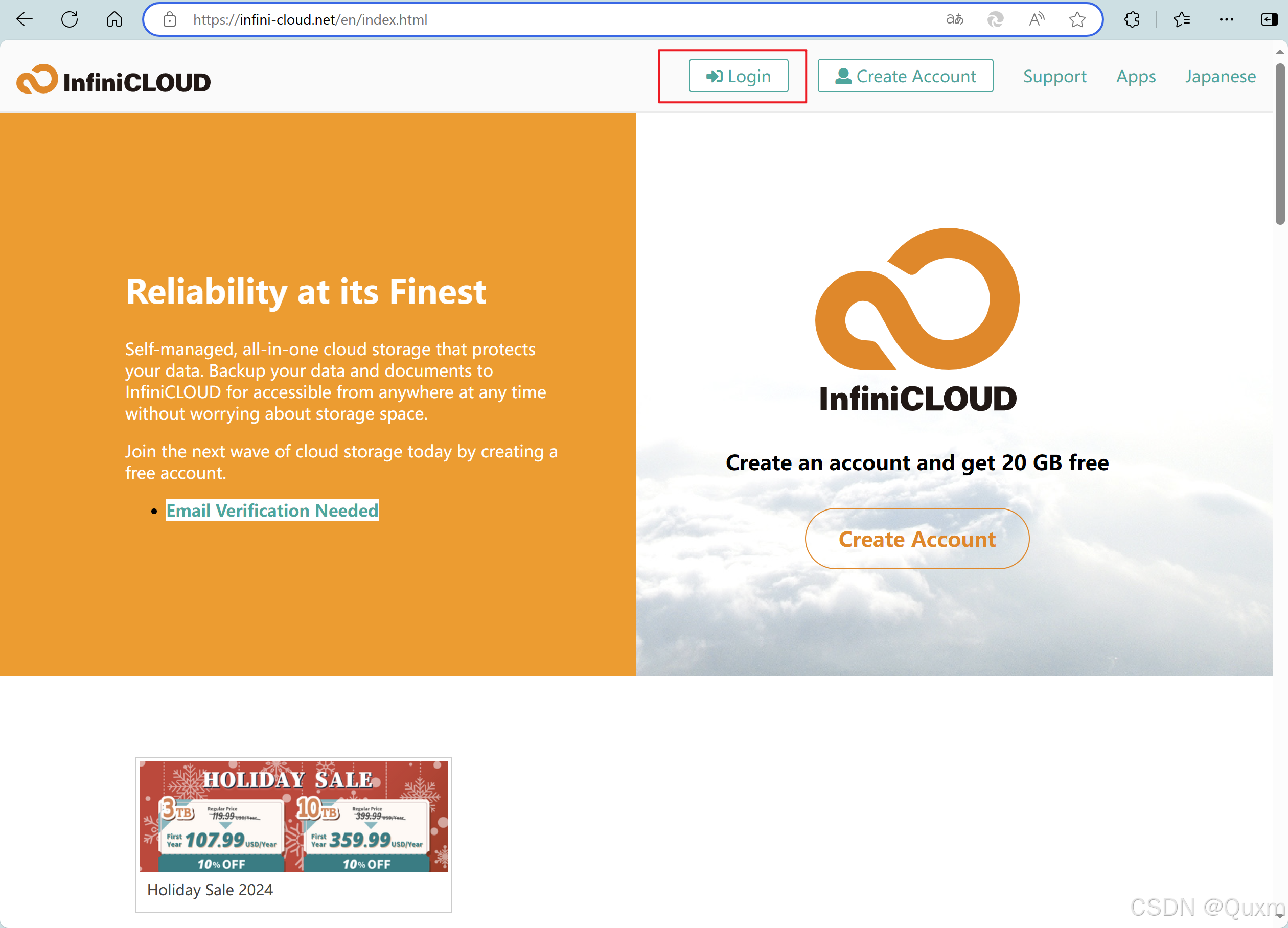Open Email Verification Needed link
The height and width of the screenshot is (928, 1288).
pos(272,510)
